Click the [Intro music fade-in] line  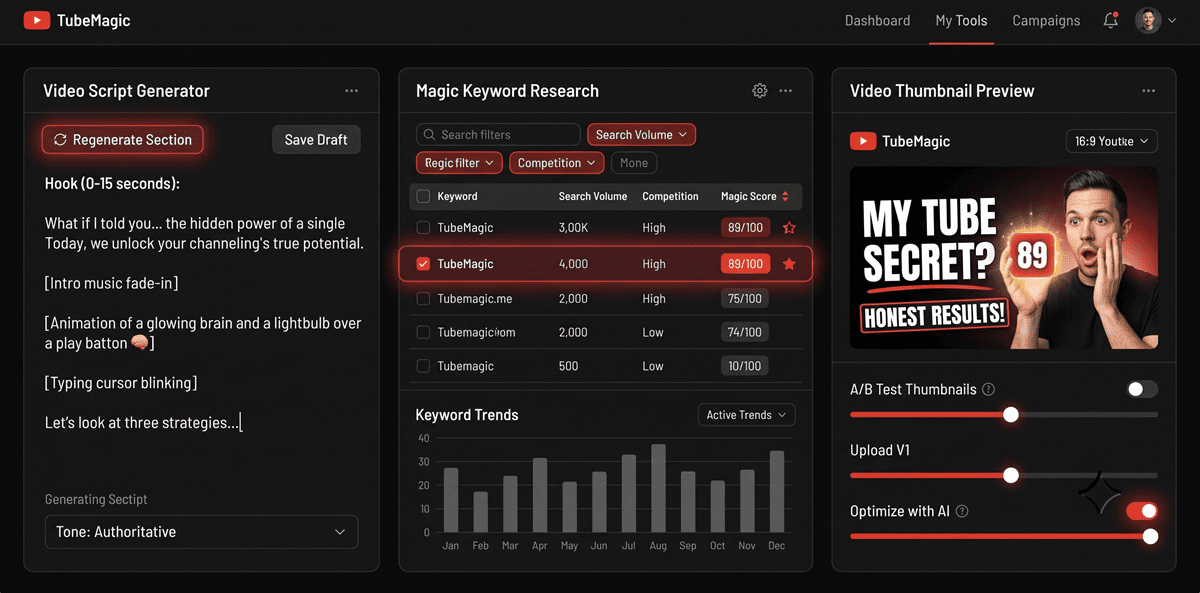pos(112,283)
